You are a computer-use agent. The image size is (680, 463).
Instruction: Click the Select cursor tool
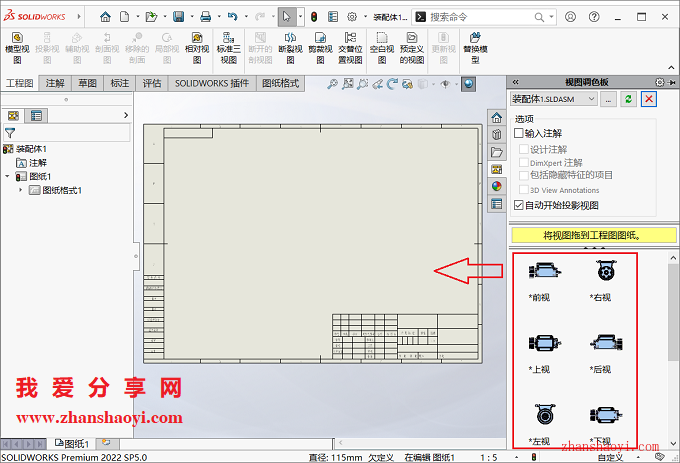(x=287, y=17)
